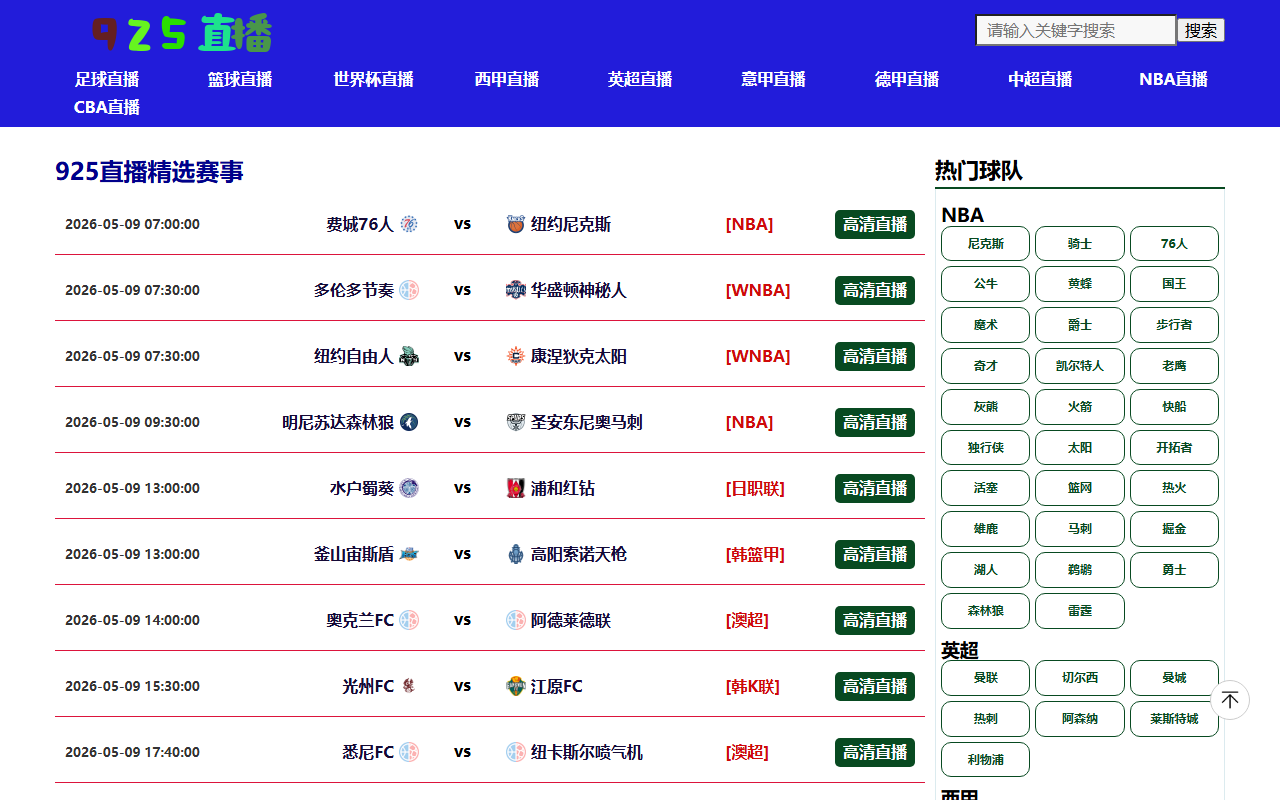The height and width of the screenshot is (800, 1280).
Task: Select the 尼克斯 team button
Action: [985, 243]
